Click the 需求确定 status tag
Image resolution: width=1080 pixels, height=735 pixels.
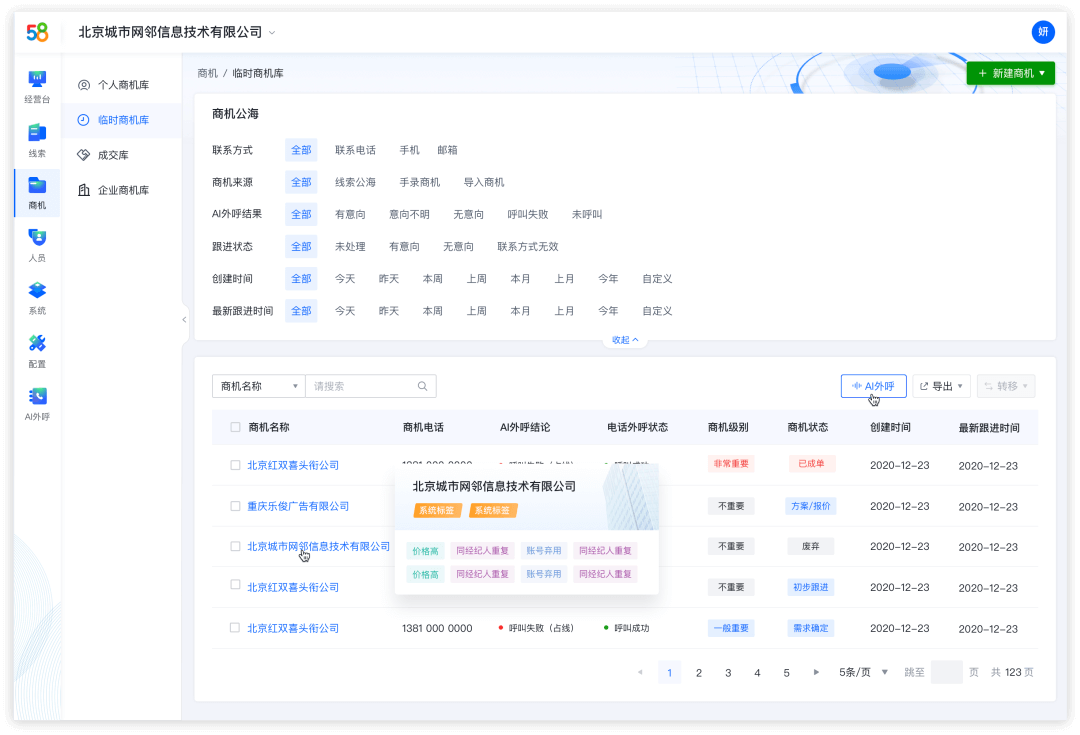(811, 628)
